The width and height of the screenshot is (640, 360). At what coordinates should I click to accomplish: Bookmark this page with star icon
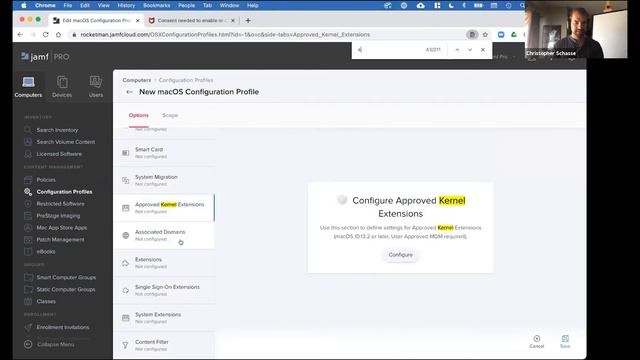[x=485, y=35]
